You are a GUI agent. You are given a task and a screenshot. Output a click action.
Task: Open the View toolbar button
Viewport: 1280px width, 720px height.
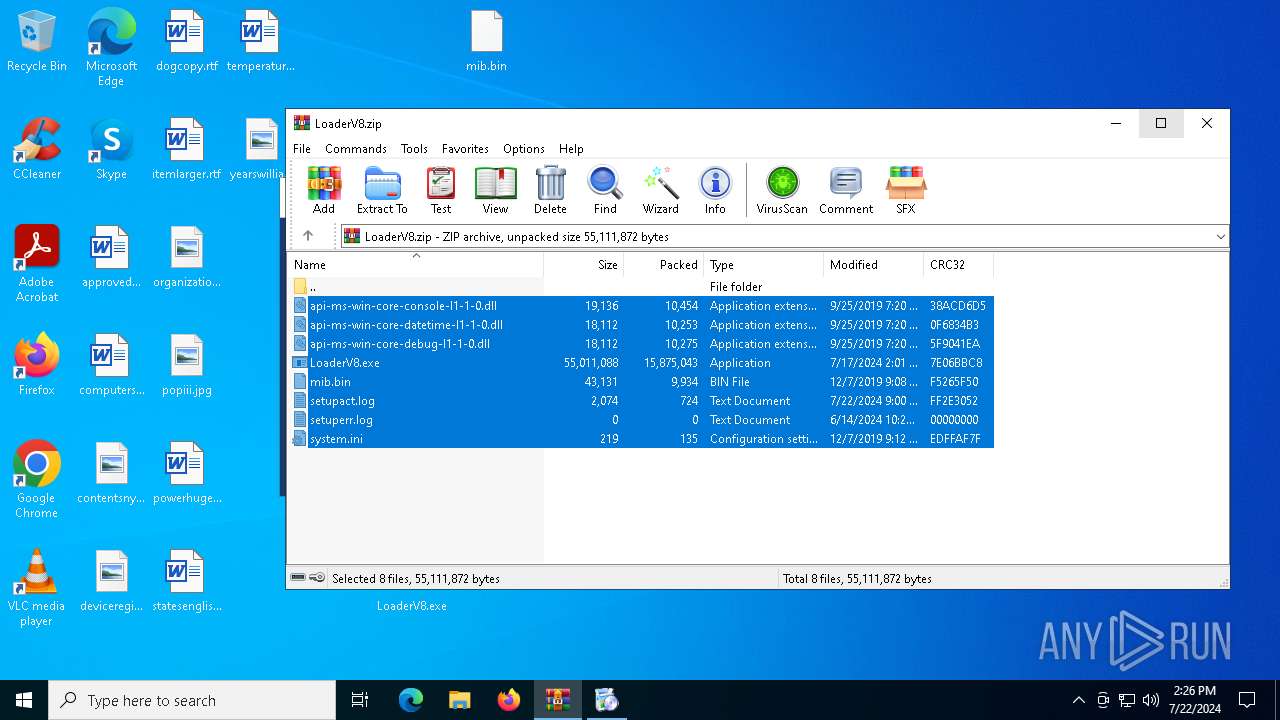coord(495,190)
